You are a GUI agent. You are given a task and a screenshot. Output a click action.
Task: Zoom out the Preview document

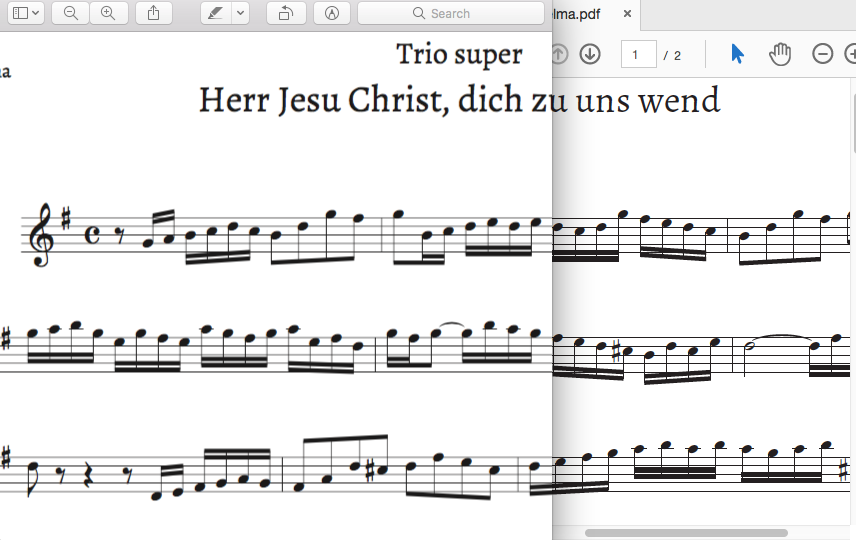coord(70,13)
